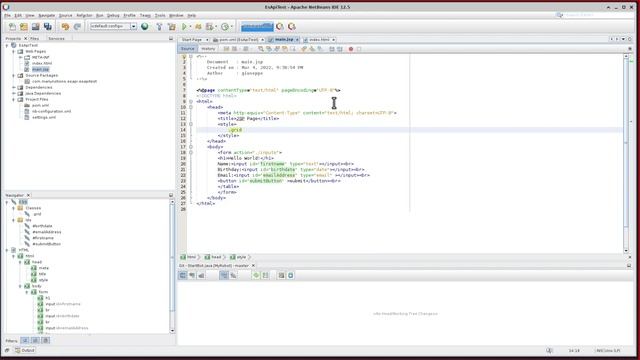Click the html breadcrumb item
The image size is (640, 360).
[189, 257]
